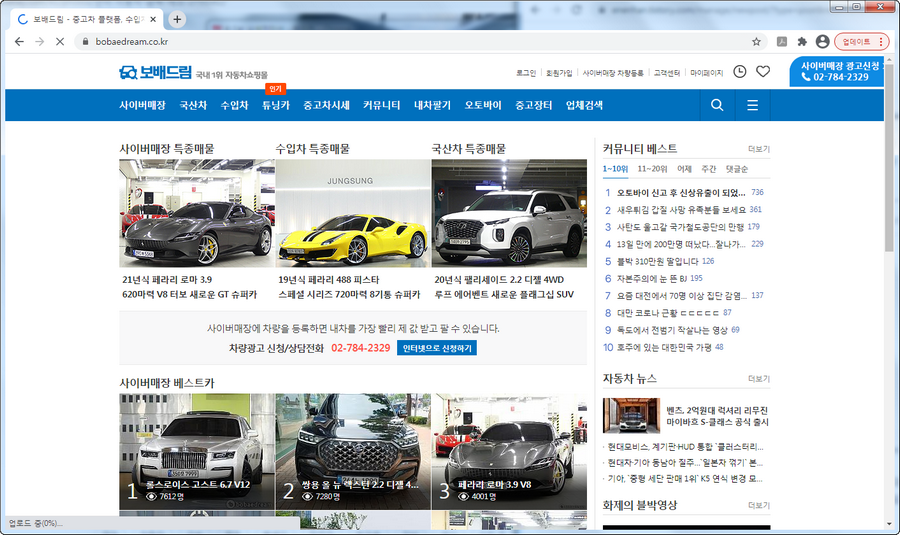Open a new browser tab

177,19
